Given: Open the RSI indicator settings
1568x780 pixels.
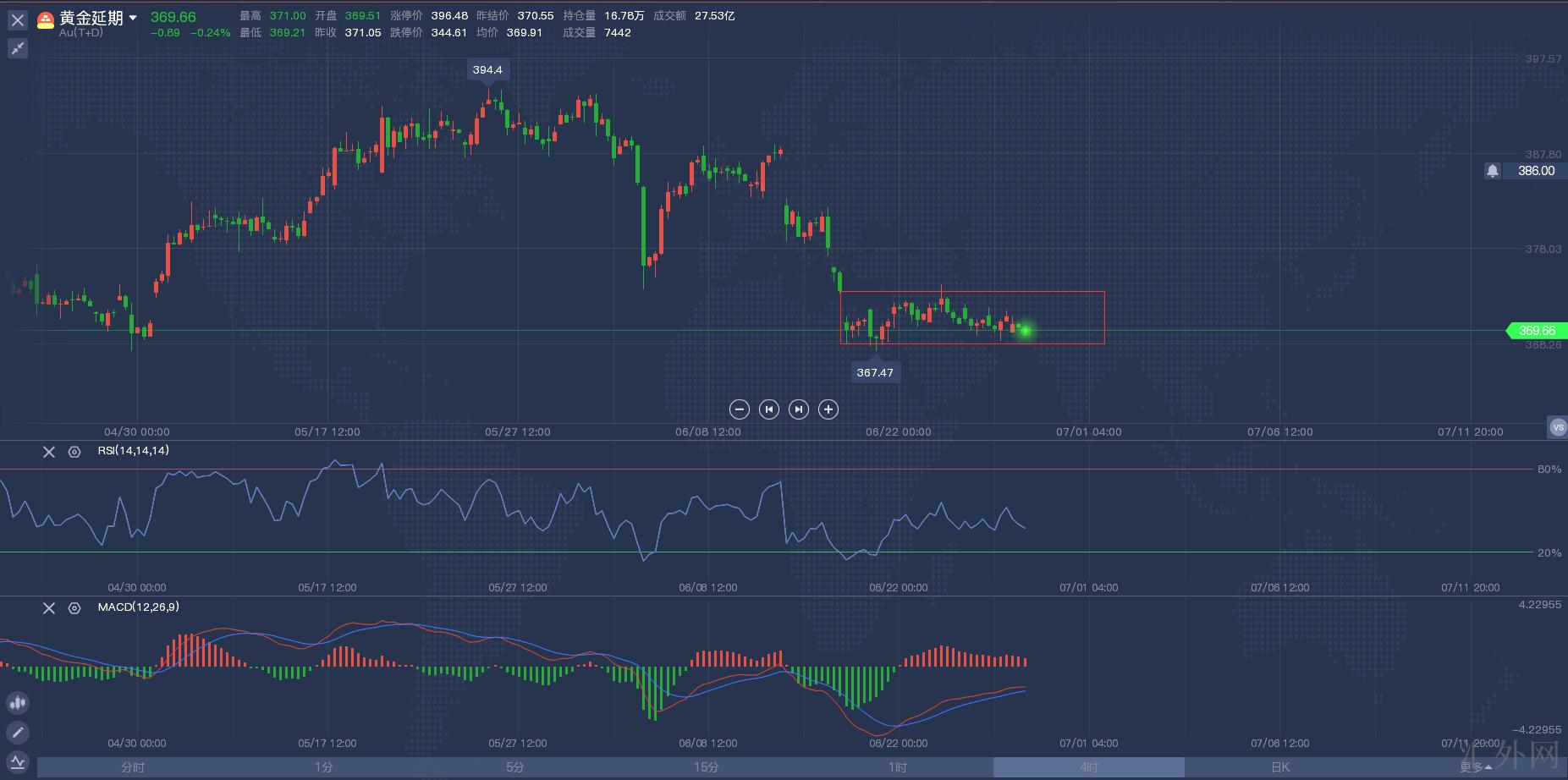Looking at the screenshot, I should point(74,452).
